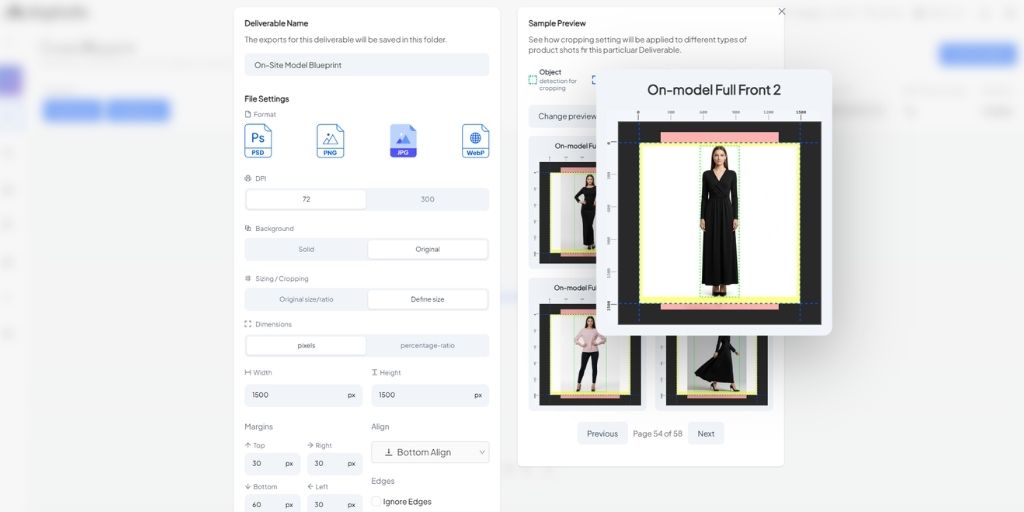Click the Width value field
1024x512 pixels.
303,395
